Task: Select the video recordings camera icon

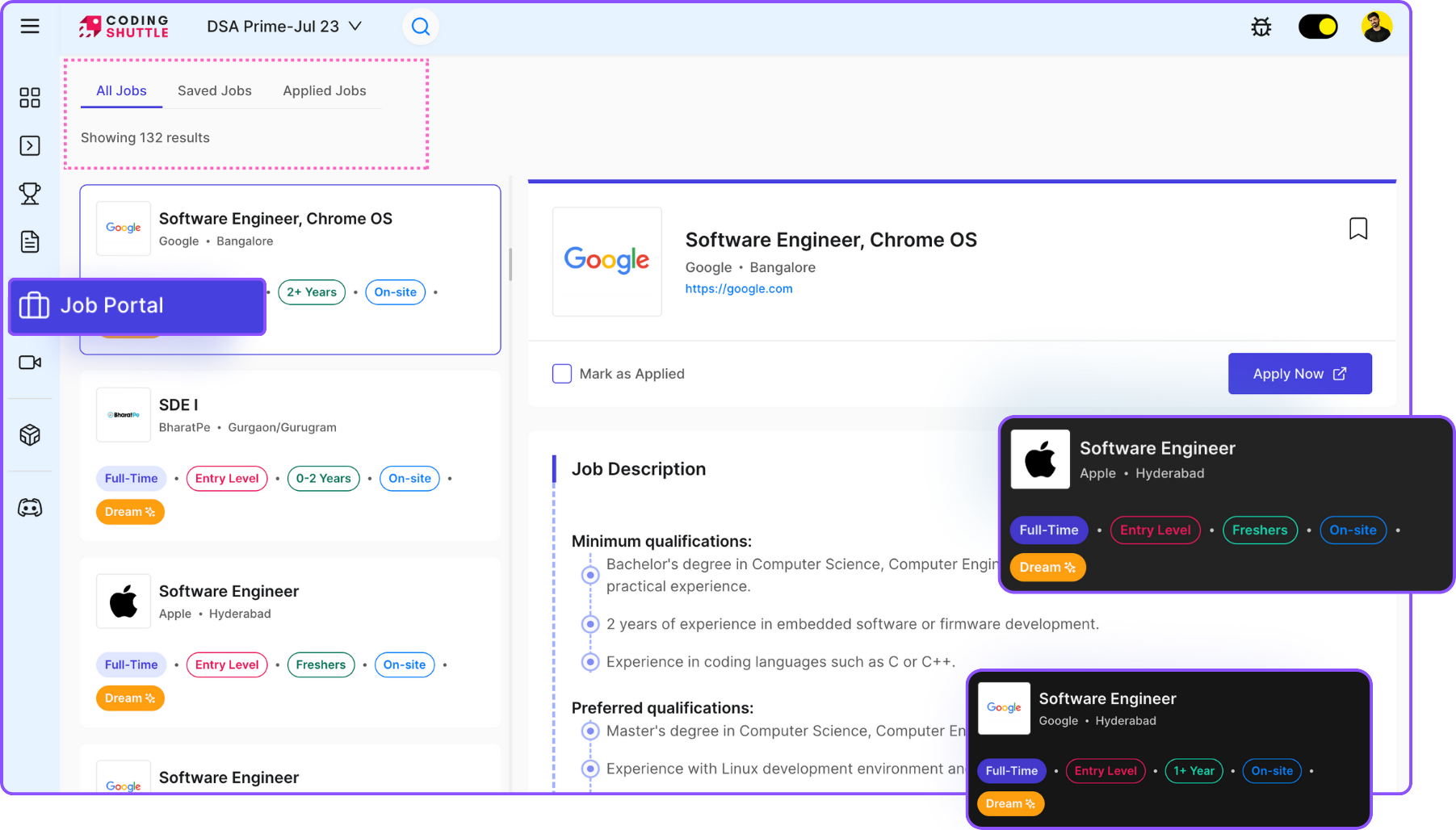Action: [x=30, y=362]
